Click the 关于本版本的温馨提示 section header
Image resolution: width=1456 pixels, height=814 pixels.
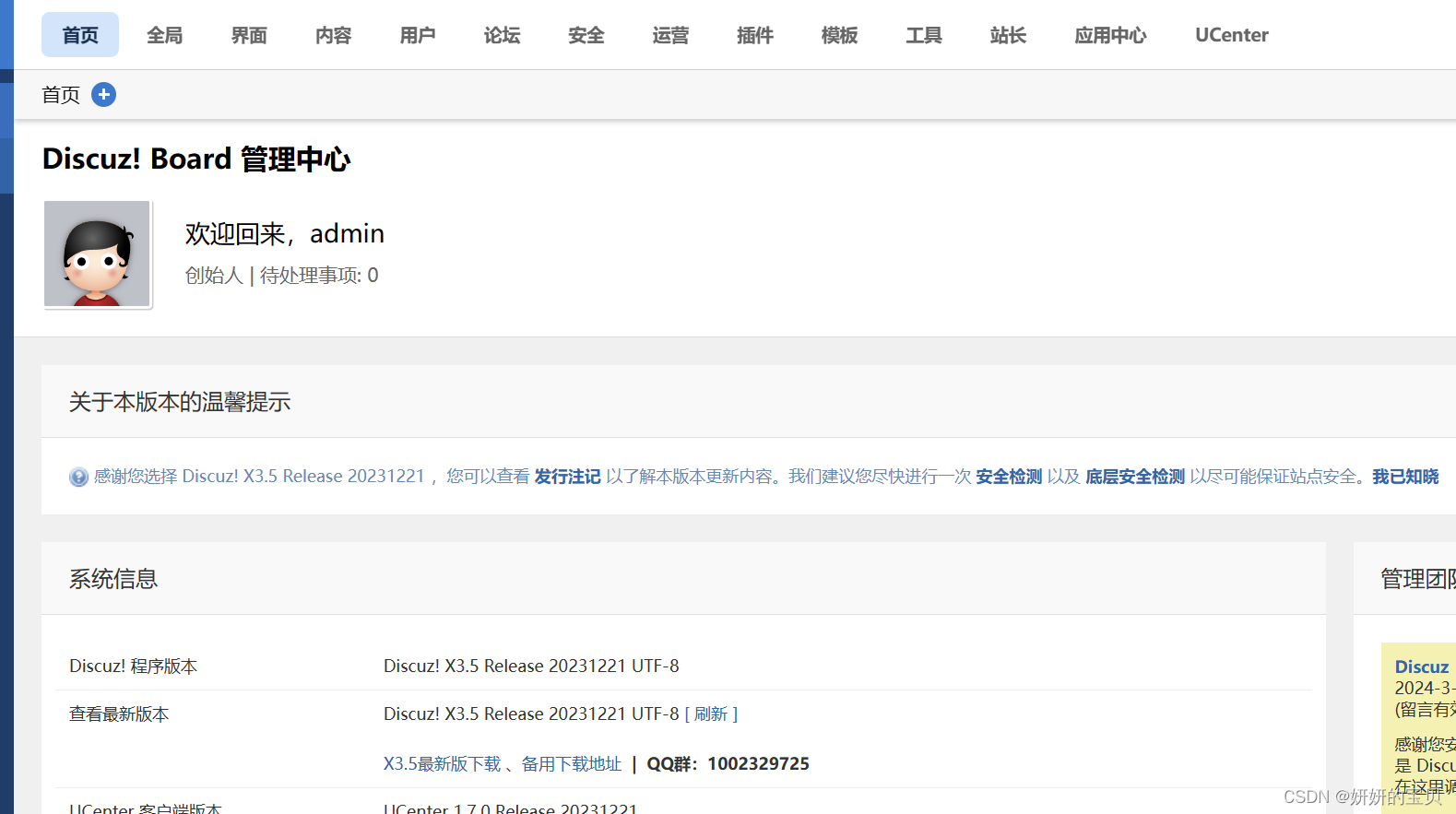[180, 402]
